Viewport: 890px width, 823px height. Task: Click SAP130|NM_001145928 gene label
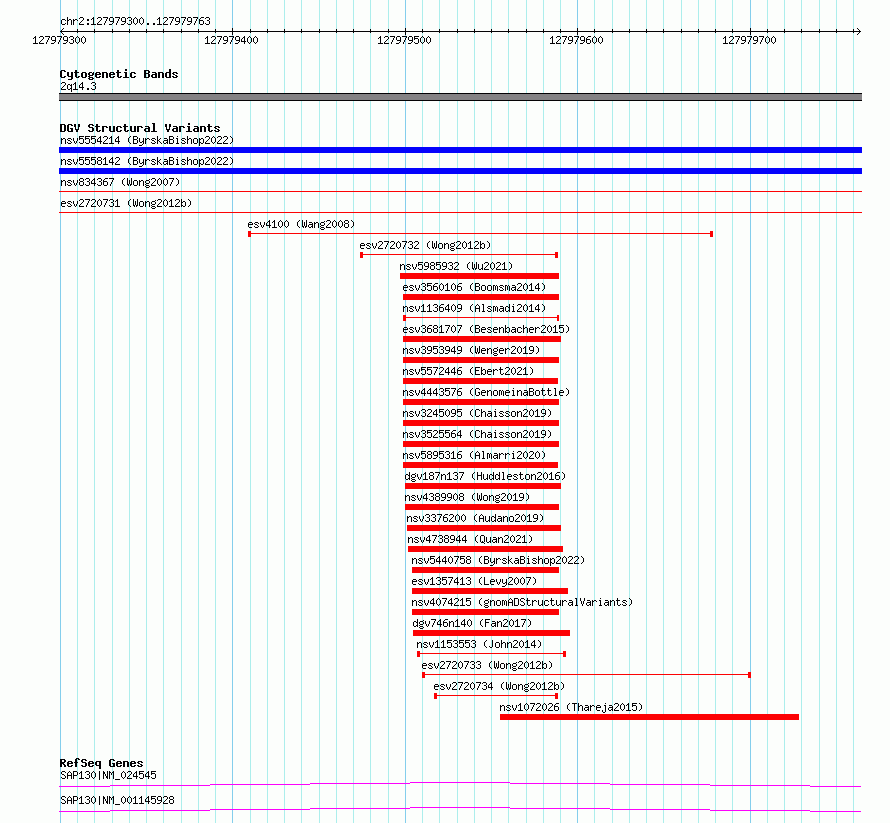tap(117, 800)
